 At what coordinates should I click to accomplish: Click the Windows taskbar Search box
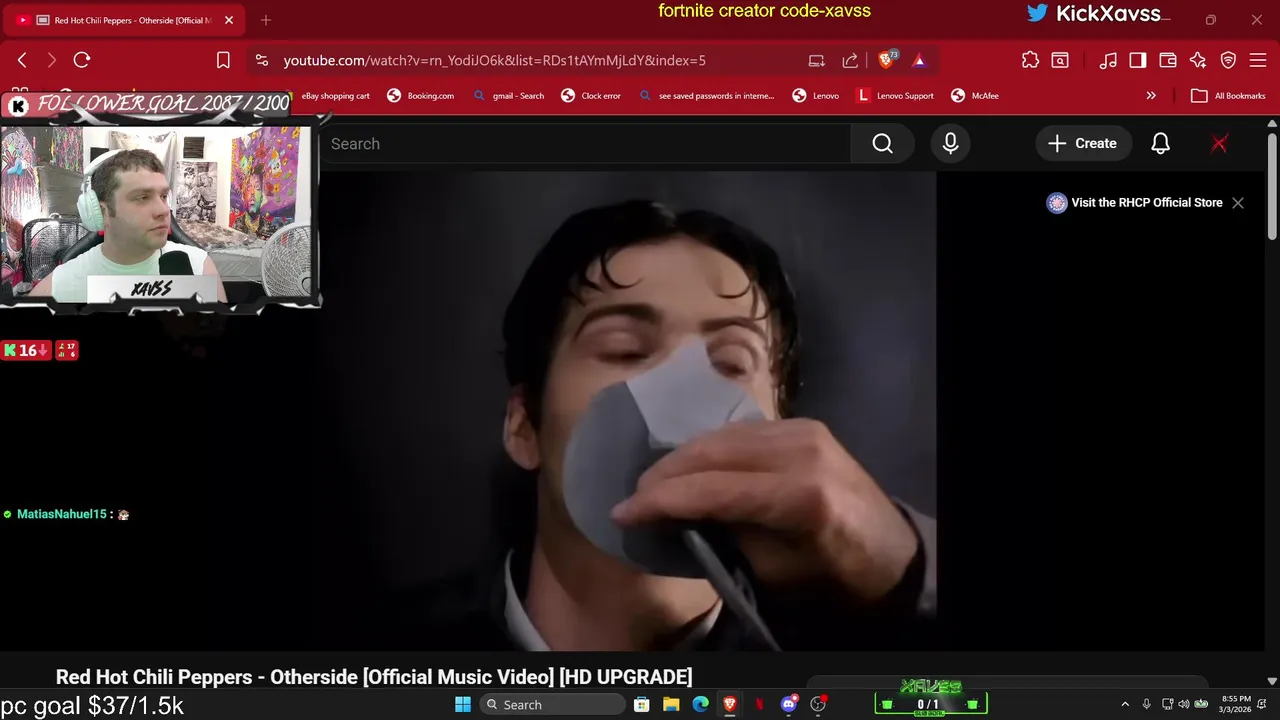[x=552, y=705]
